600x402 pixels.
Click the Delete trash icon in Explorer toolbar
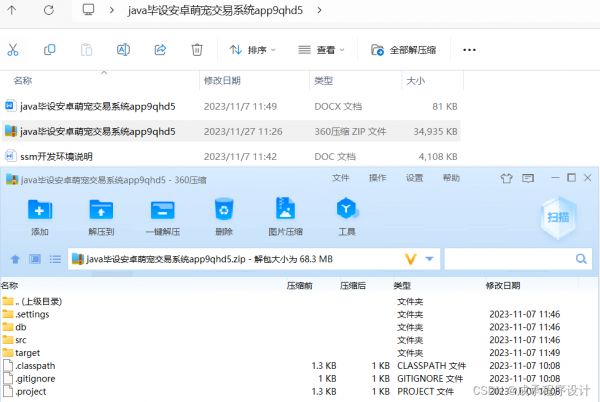pos(197,50)
